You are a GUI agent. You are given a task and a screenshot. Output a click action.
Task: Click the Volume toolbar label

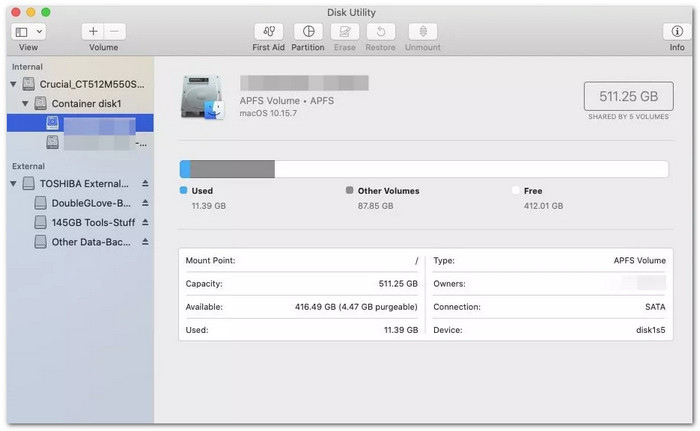(104, 47)
